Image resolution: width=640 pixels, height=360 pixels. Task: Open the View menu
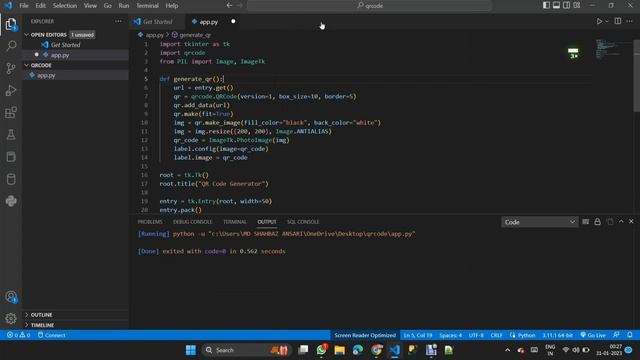coord(90,6)
